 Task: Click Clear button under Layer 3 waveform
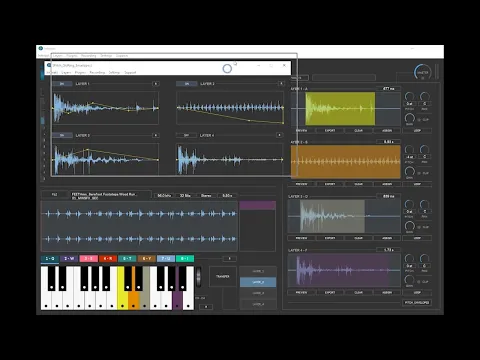(358, 238)
